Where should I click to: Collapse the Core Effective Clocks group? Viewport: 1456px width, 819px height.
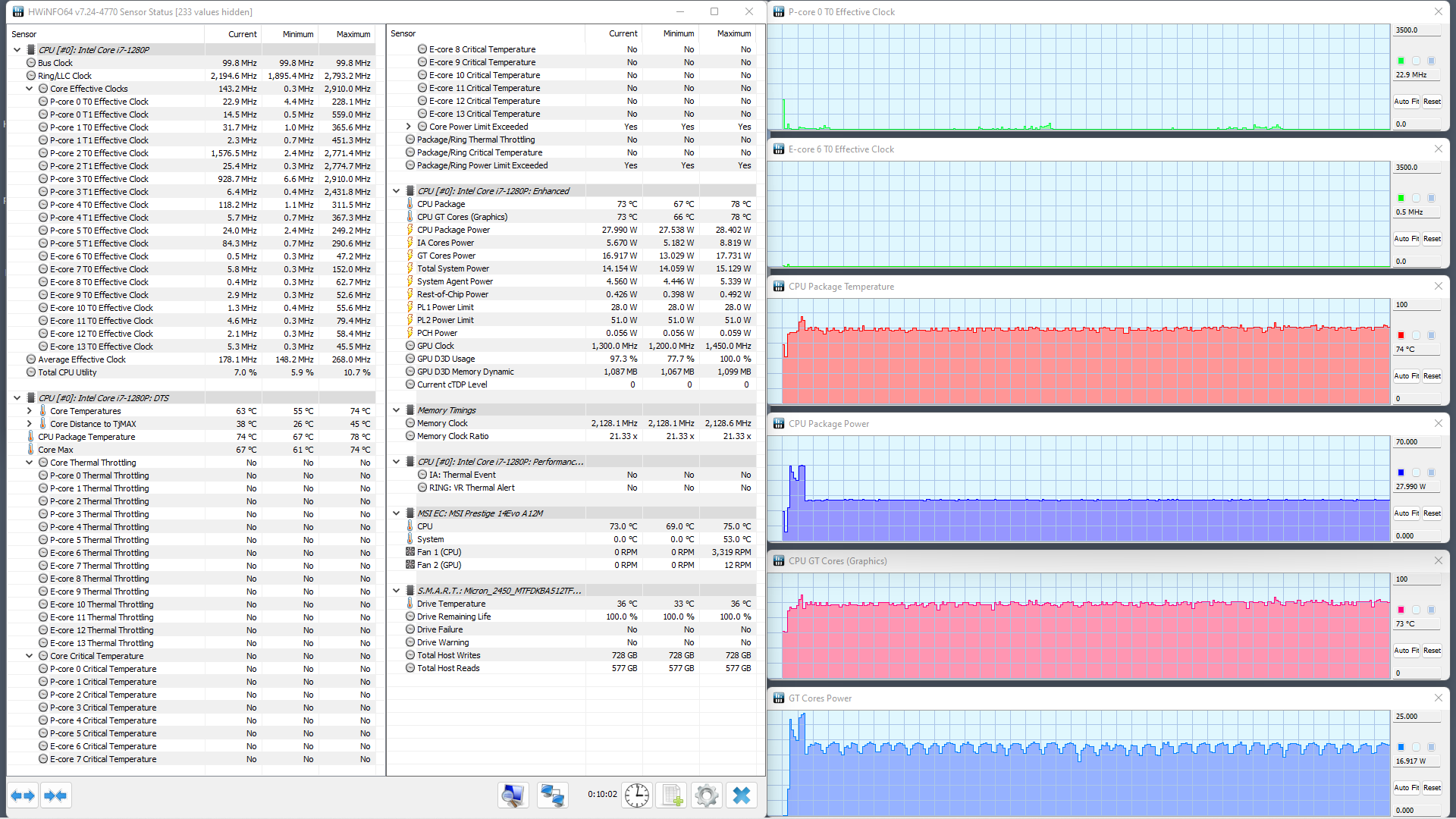[x=30, y=89]
